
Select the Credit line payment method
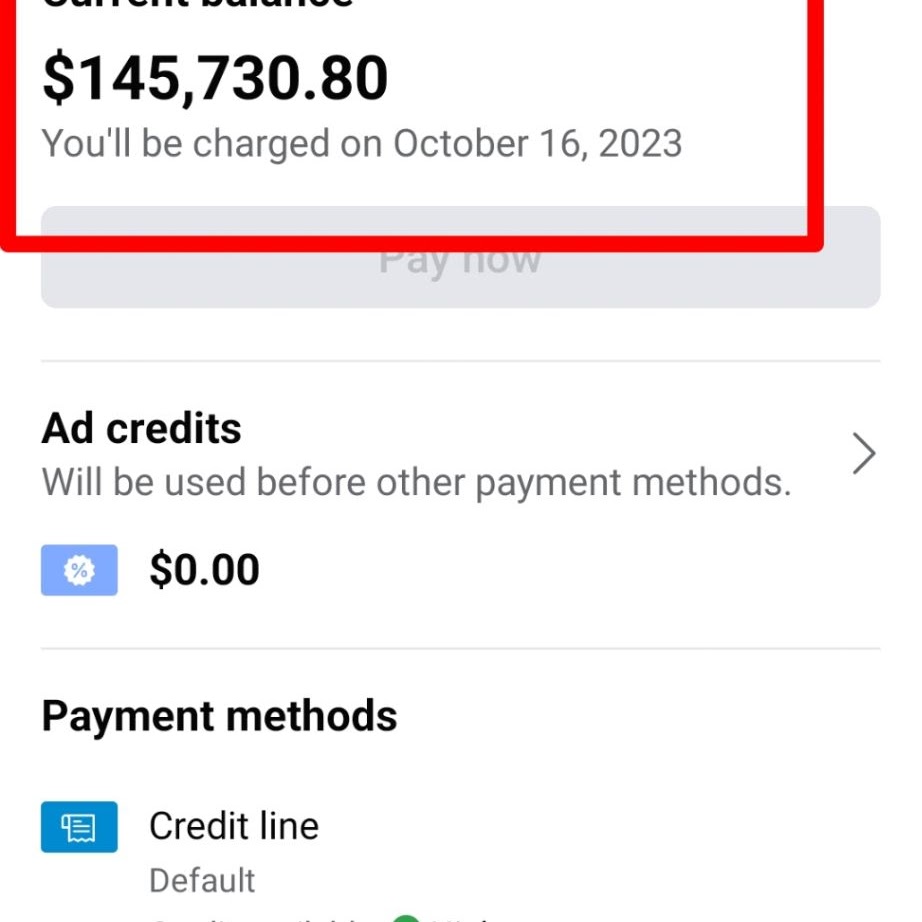tap(234, 826)
